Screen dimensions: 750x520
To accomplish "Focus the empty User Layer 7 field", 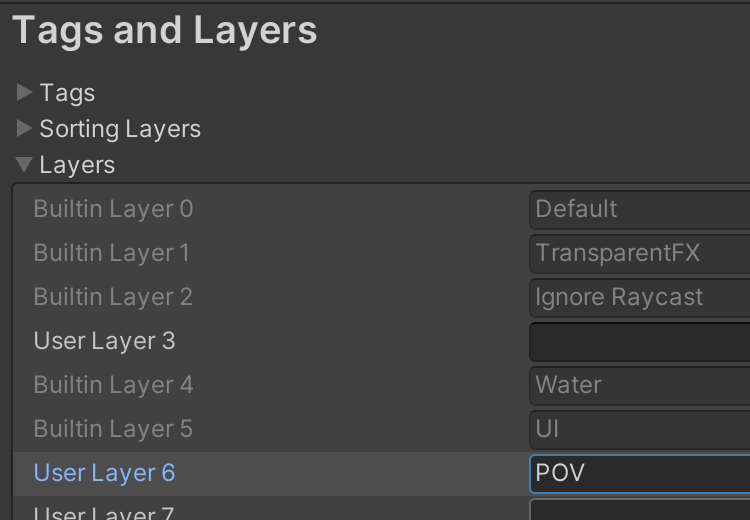I will 640,512.
